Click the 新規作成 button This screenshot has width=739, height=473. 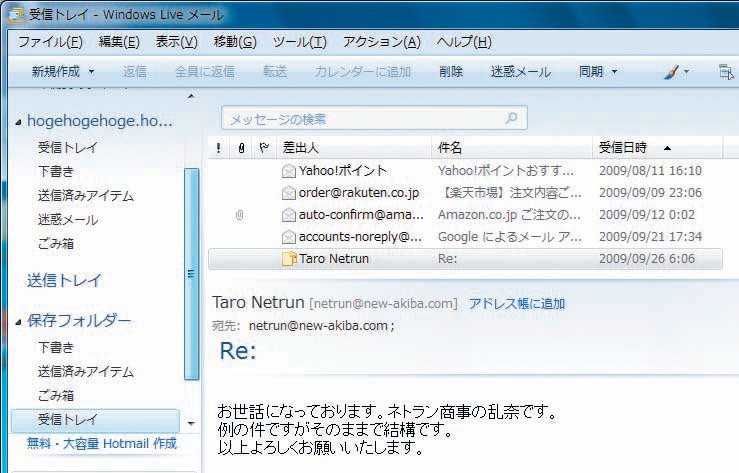coord(56,72)
